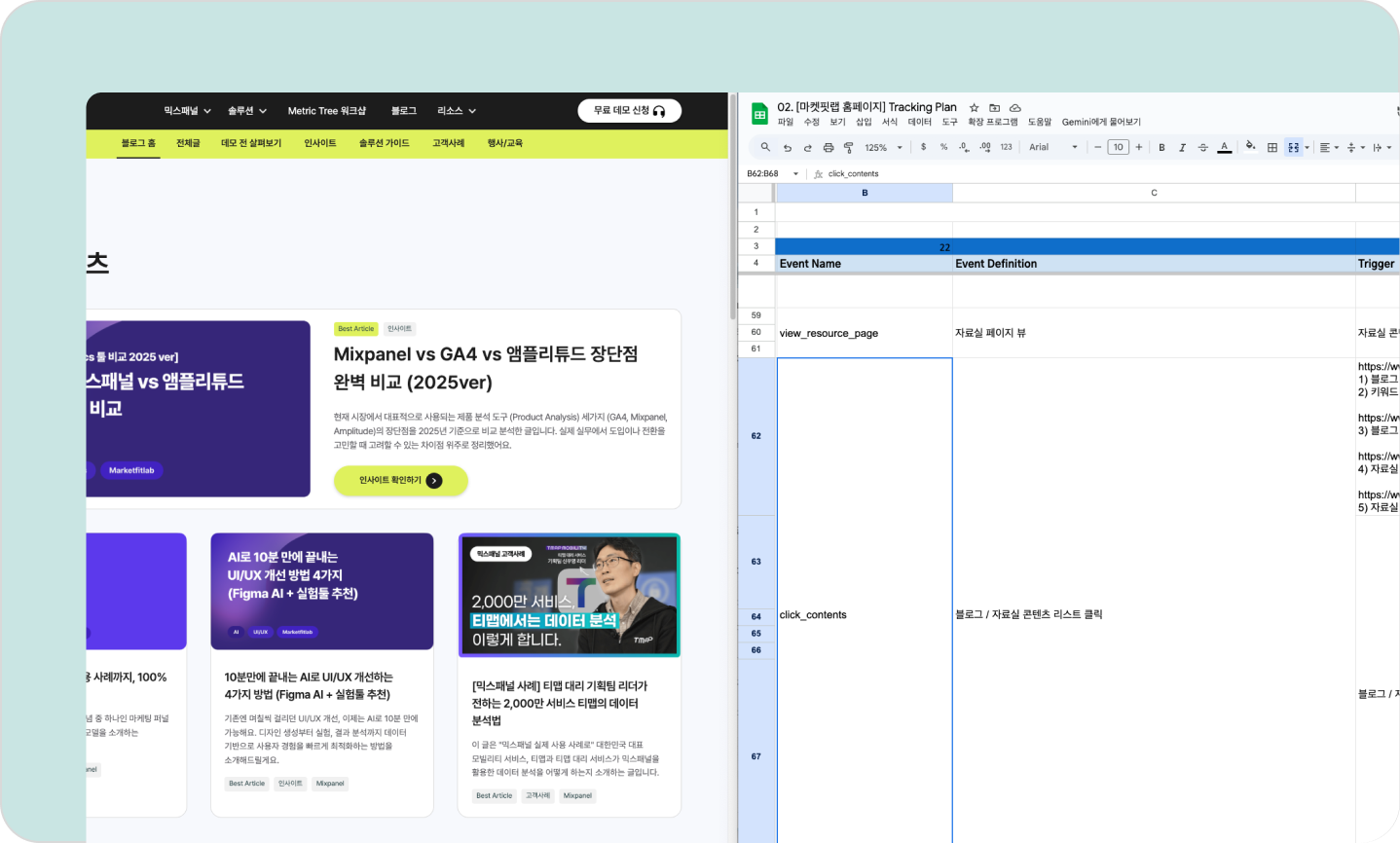Image resolution: width=1400 pixels, height=843 pixels.
Task: Select column B header
Action: pos(865,193)
